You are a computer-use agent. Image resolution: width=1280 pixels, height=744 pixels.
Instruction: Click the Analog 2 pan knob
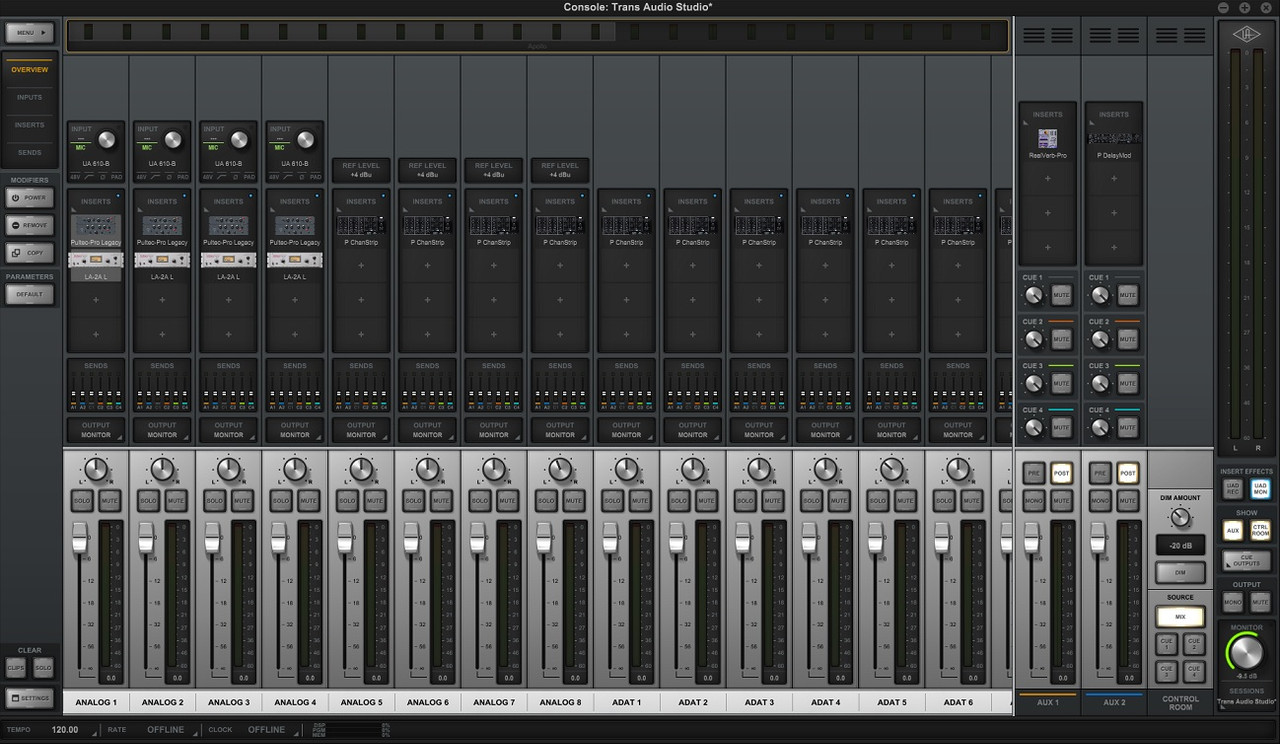point(162,469)
